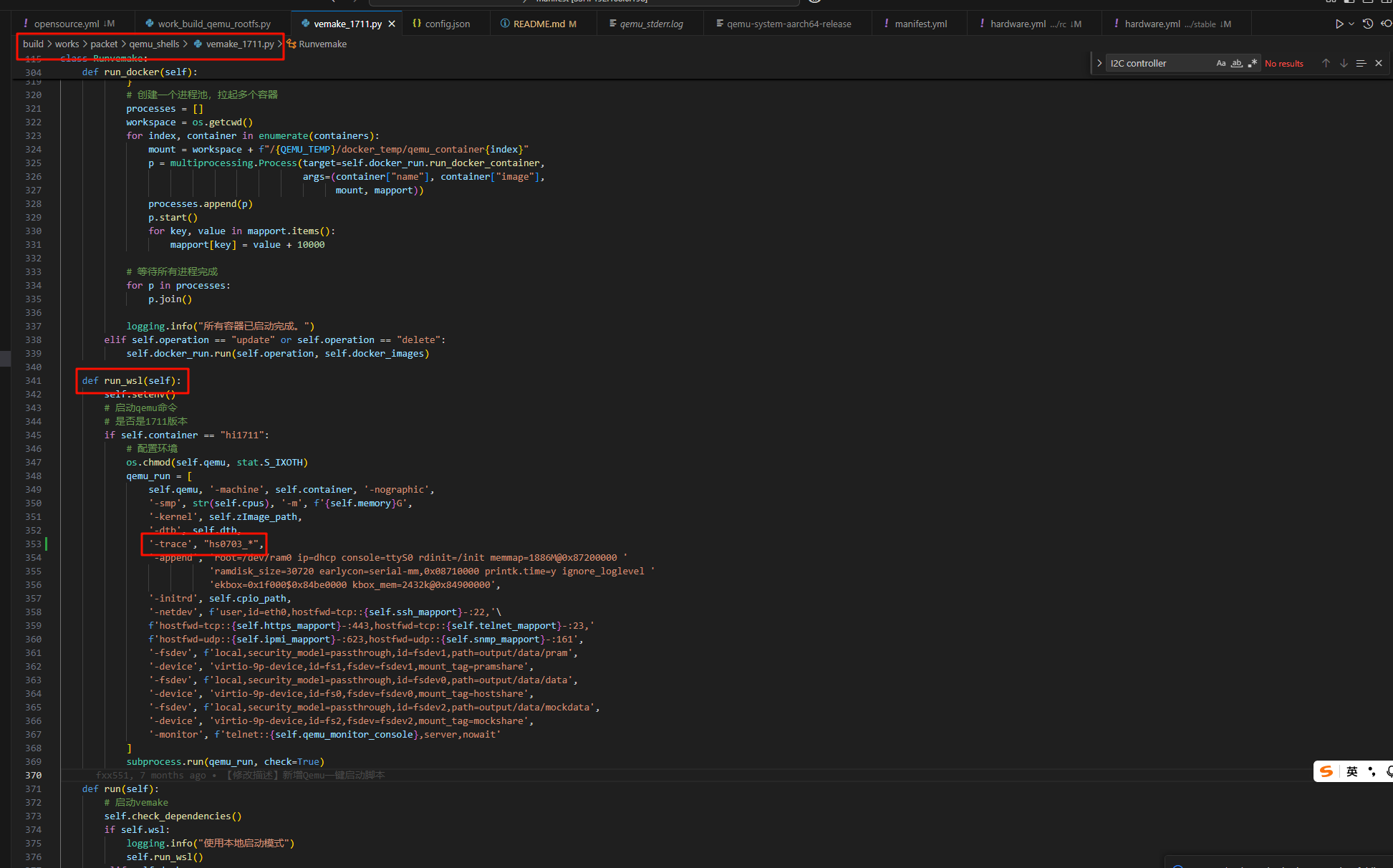The height and width of the screenshot is (868, 1393).
Task: Go to previous match arrow
Action: coord(1326,63)
